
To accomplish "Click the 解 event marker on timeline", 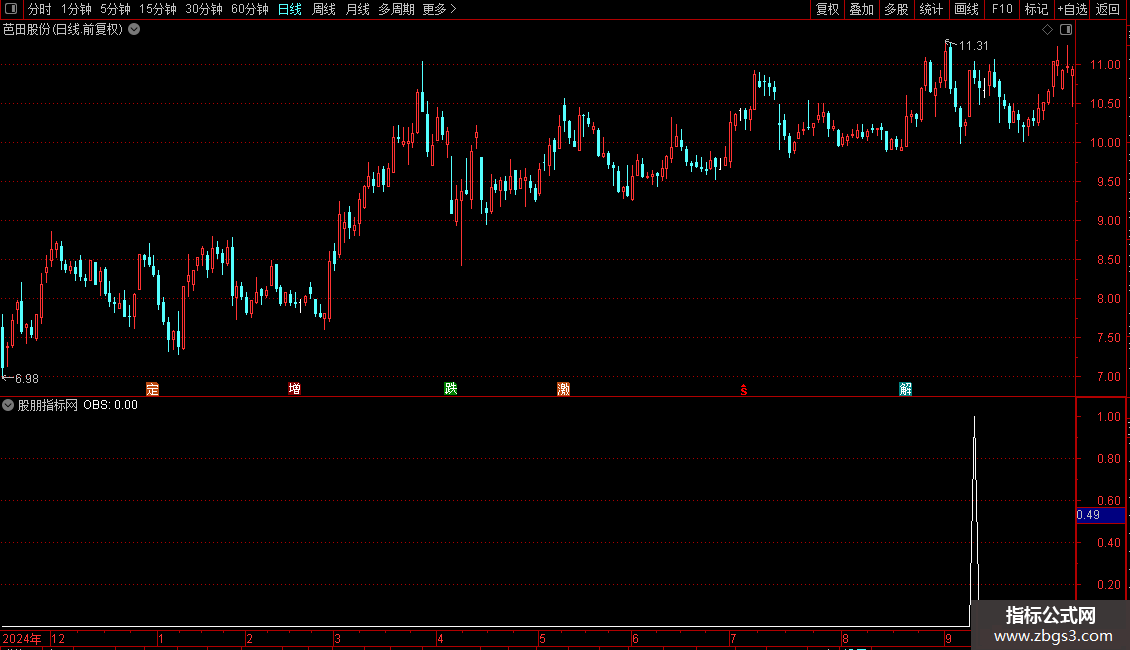I will (x=906, y=389).
